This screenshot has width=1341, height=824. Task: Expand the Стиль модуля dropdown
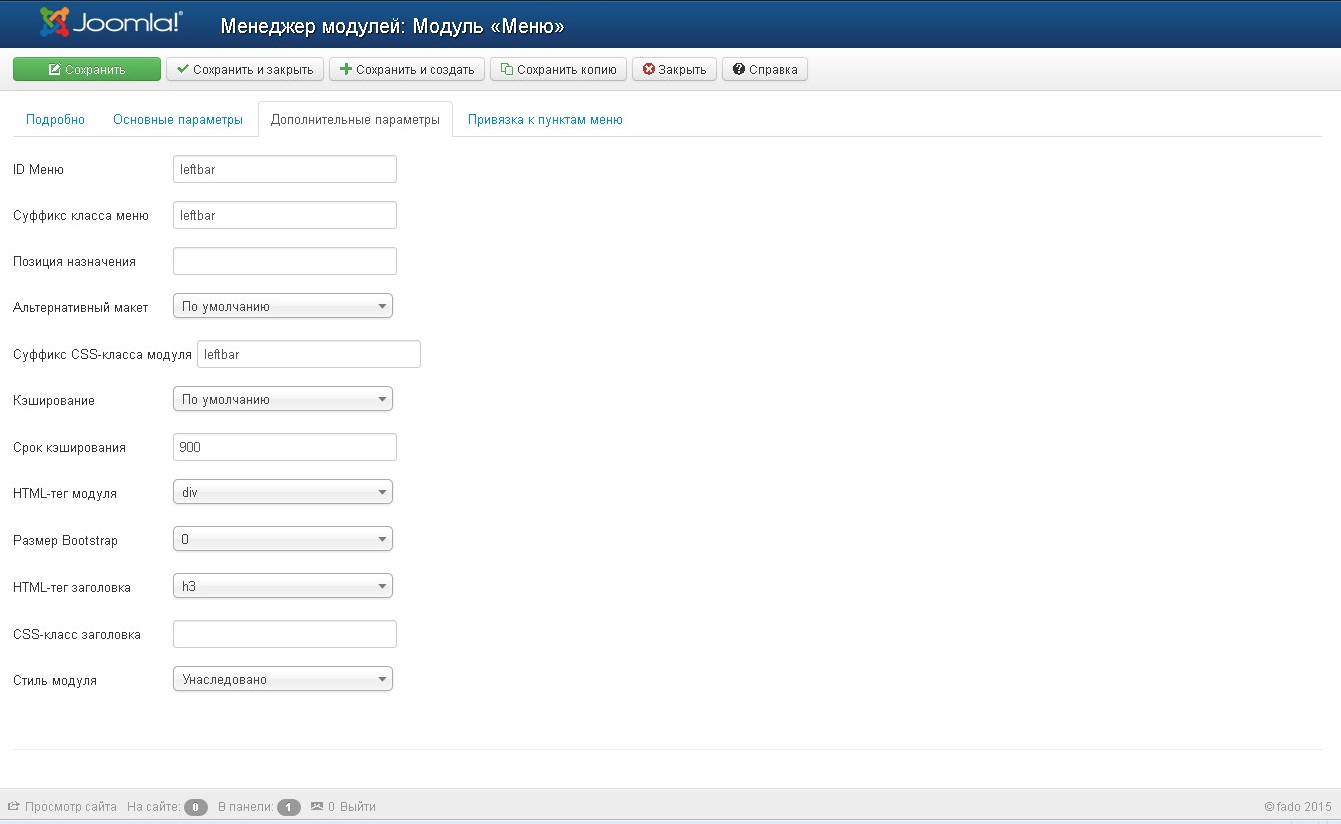coord(283,680)
